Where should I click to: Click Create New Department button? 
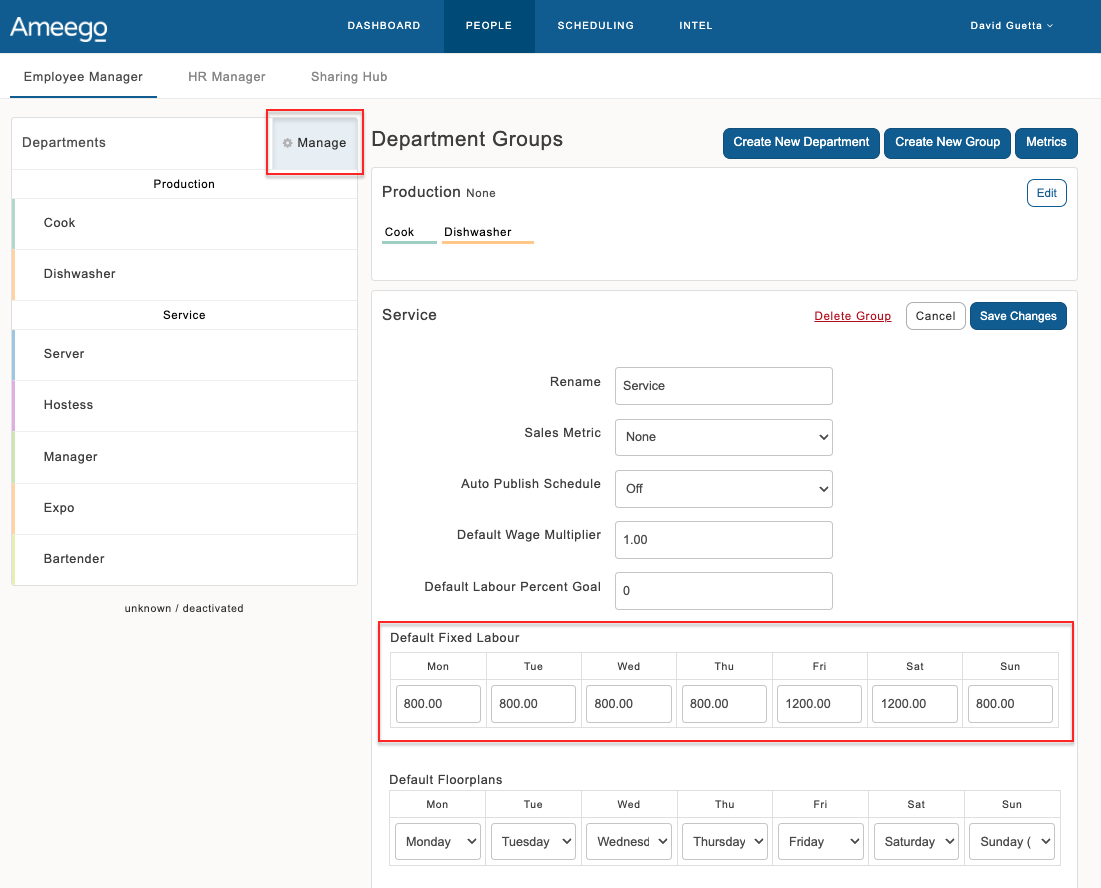pyautogui.click(x=801, y=143)
